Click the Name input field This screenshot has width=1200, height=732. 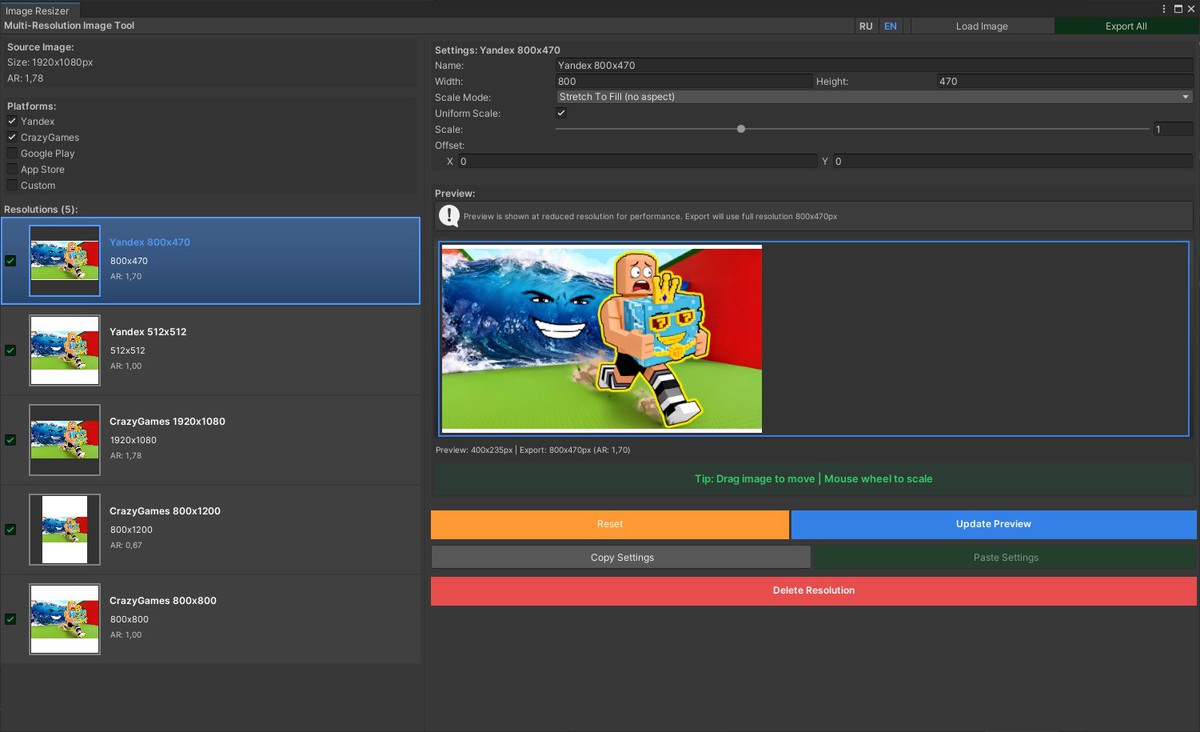[x=874, y=65]
